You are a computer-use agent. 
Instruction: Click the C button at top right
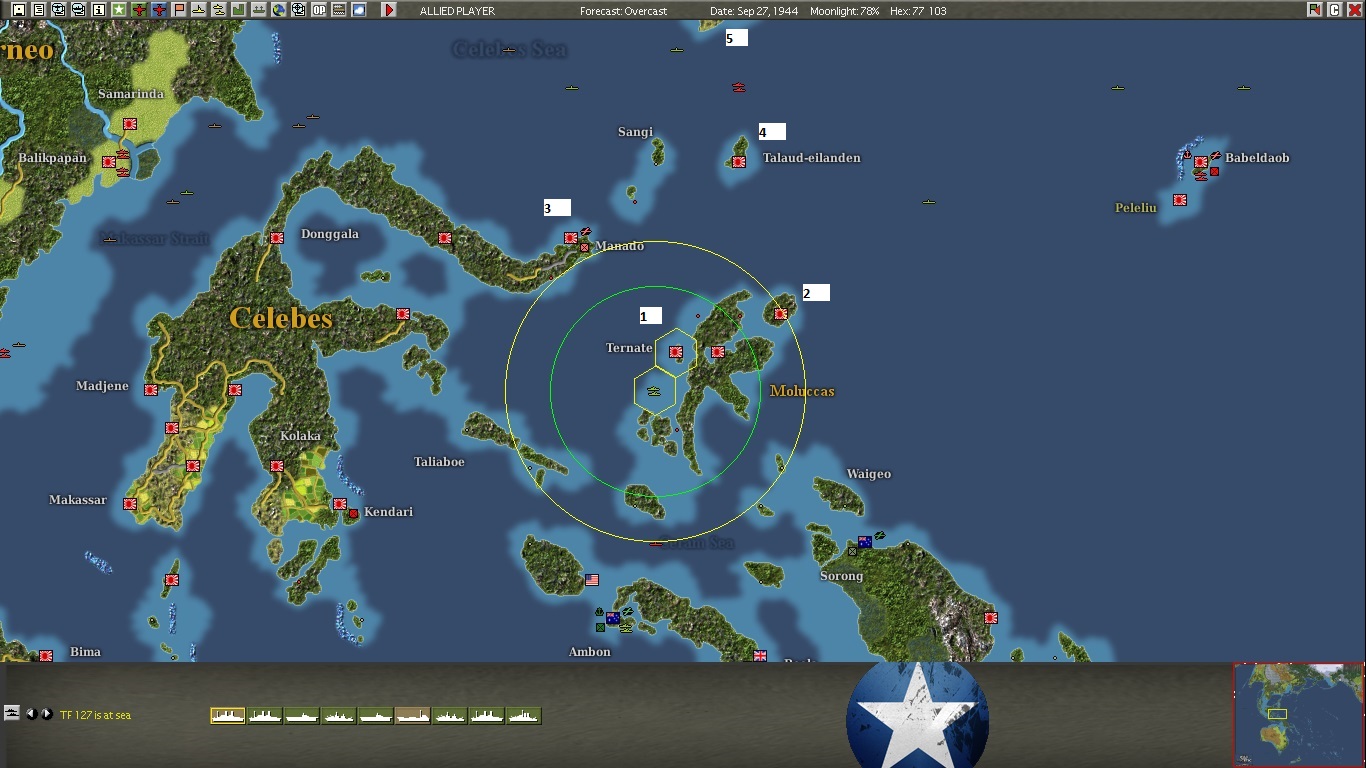1334,10
